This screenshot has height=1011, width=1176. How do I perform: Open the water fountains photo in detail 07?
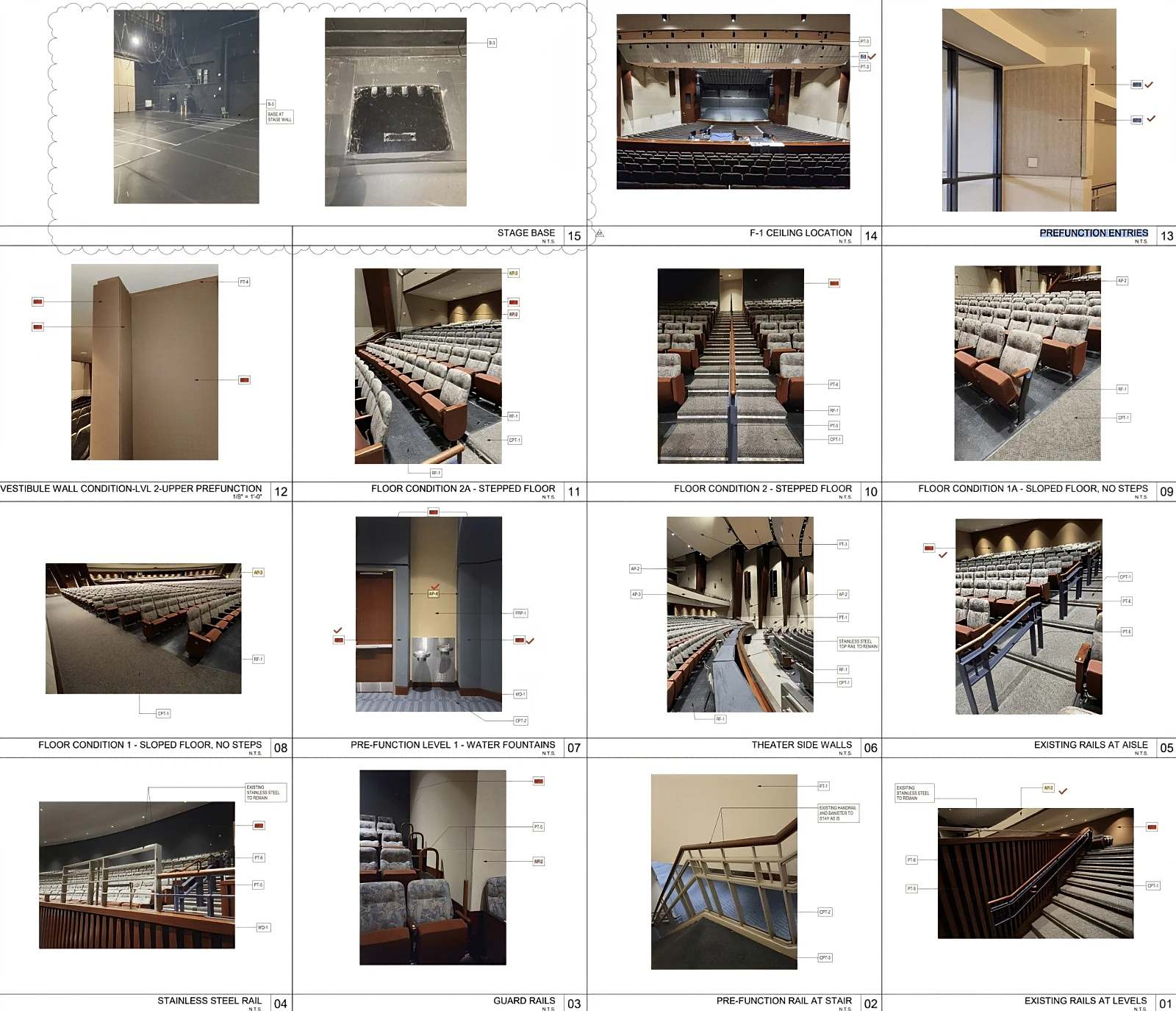pos(429,614)
